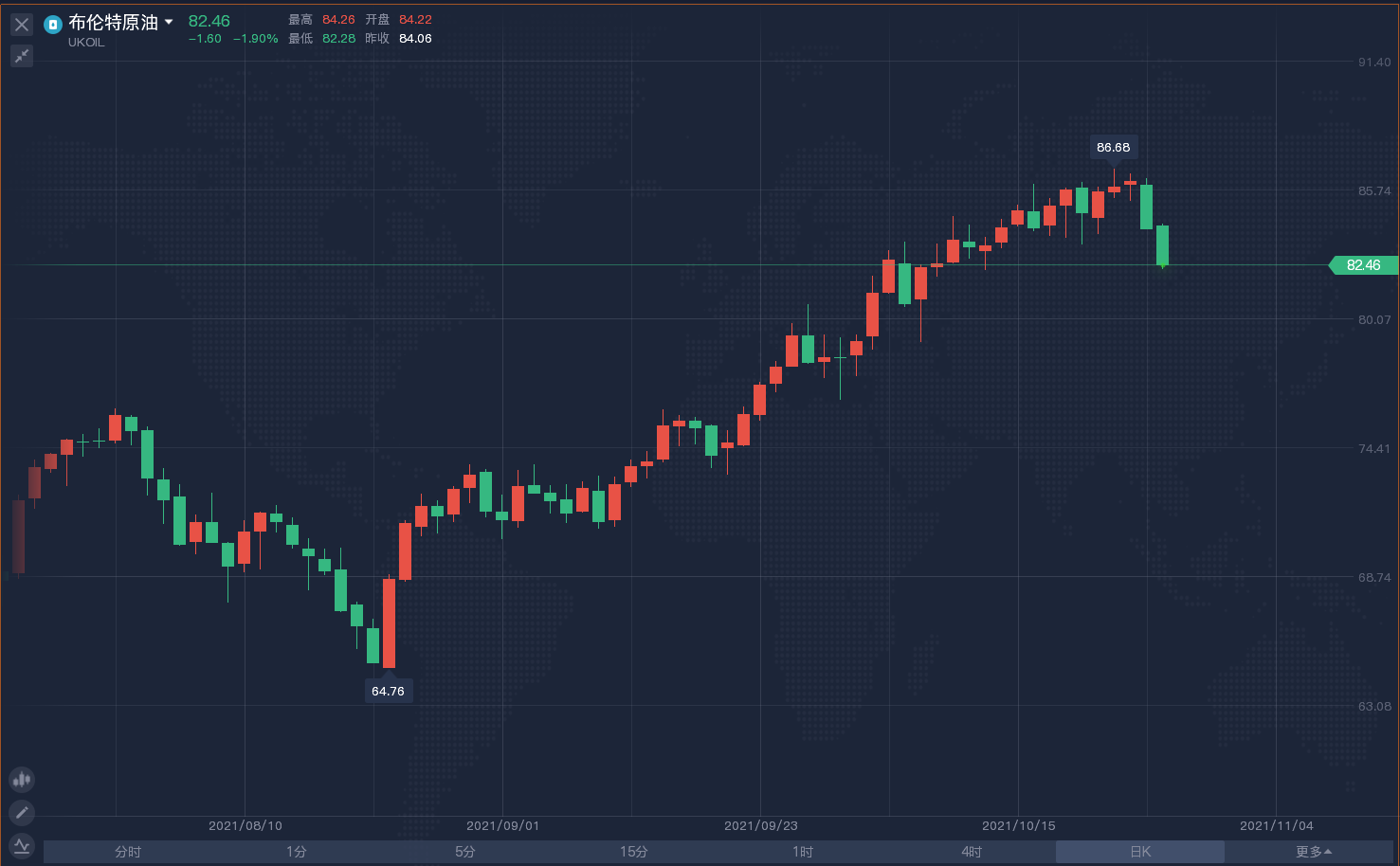Select the pencil drawing tool
Viewport: 1400px width, 866px height.
pyautogui.click(x=22, y=813)
